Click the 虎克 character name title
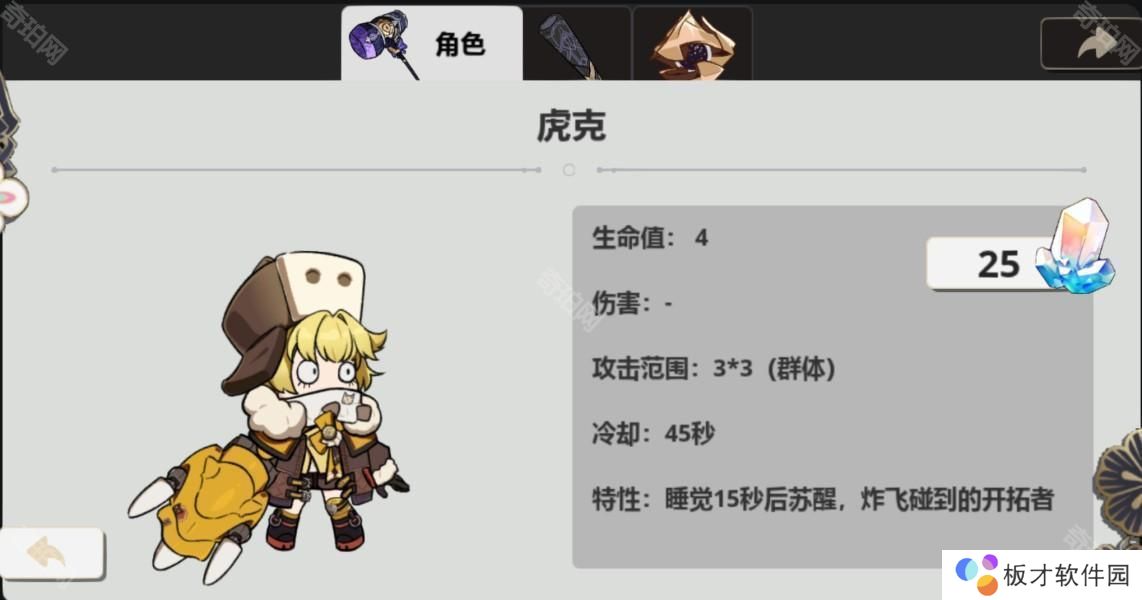The width and height of the screenshot is (1142, 600). [x=571, y=126]
